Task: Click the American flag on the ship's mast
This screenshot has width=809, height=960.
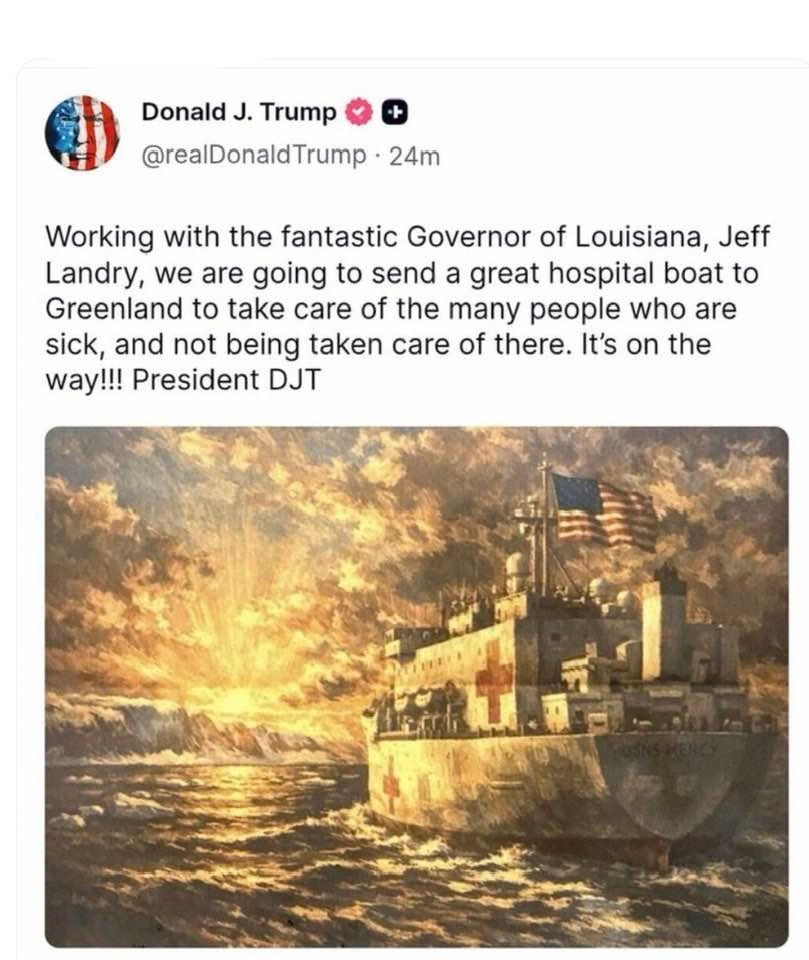Action: [604, 511]
